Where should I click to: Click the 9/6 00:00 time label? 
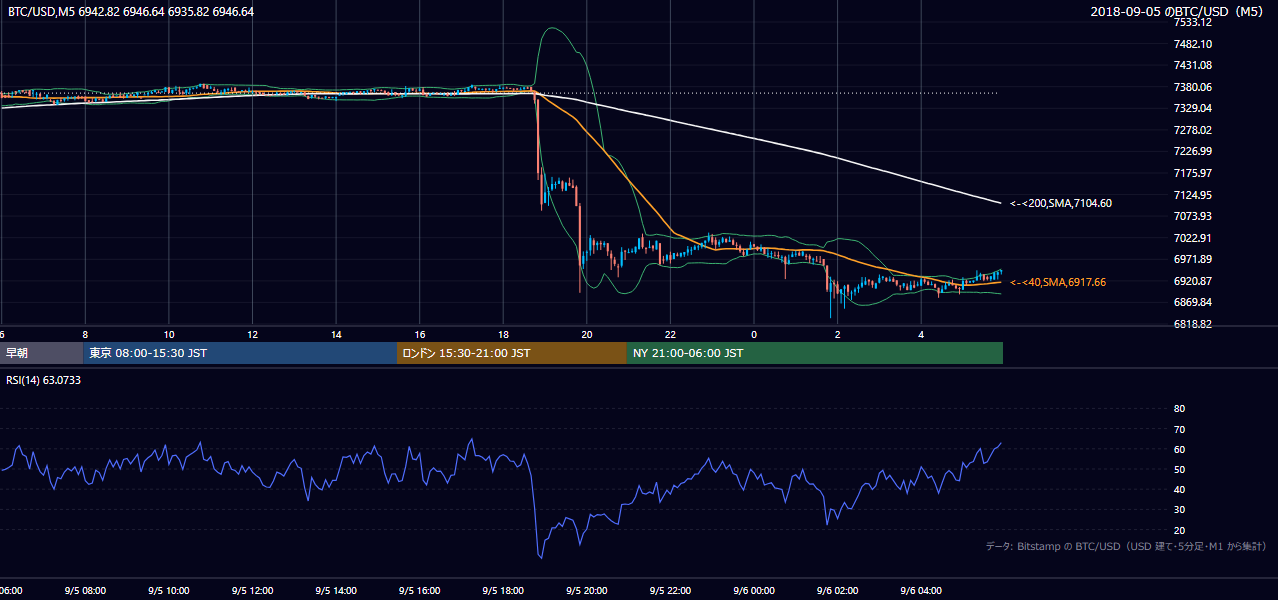pos(754,591)
